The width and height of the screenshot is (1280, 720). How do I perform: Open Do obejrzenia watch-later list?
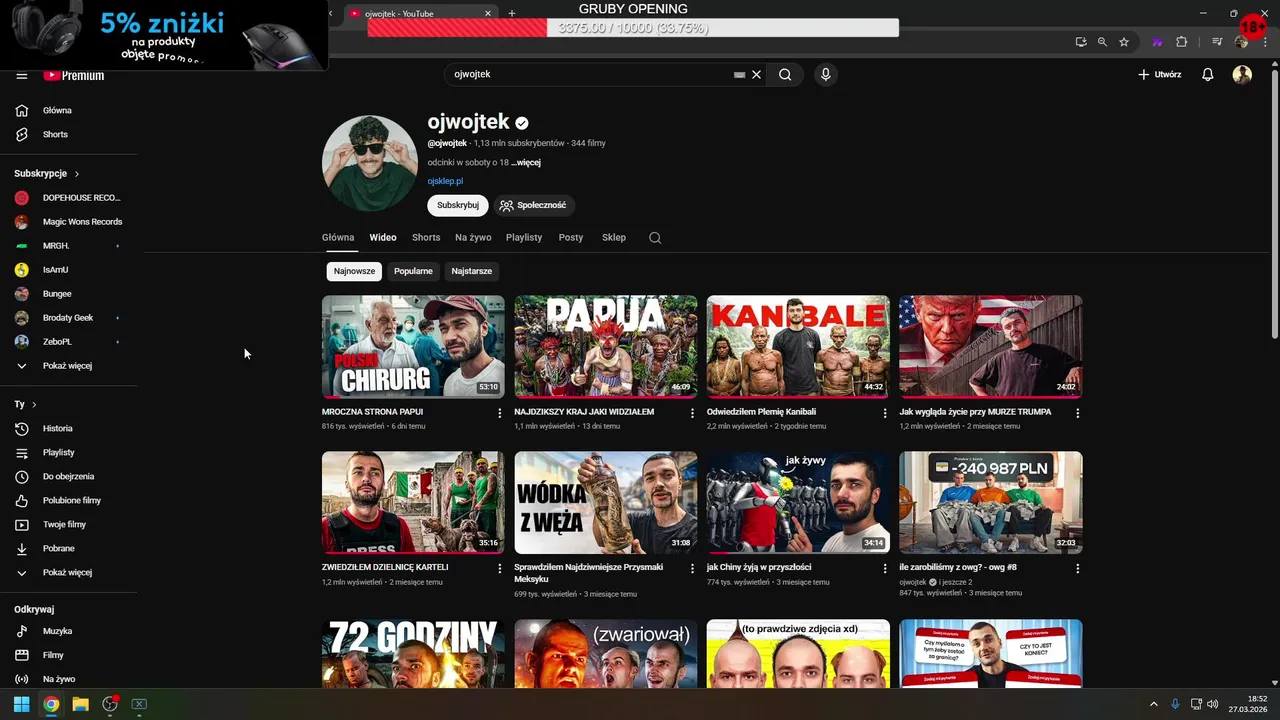pos(68,476)
